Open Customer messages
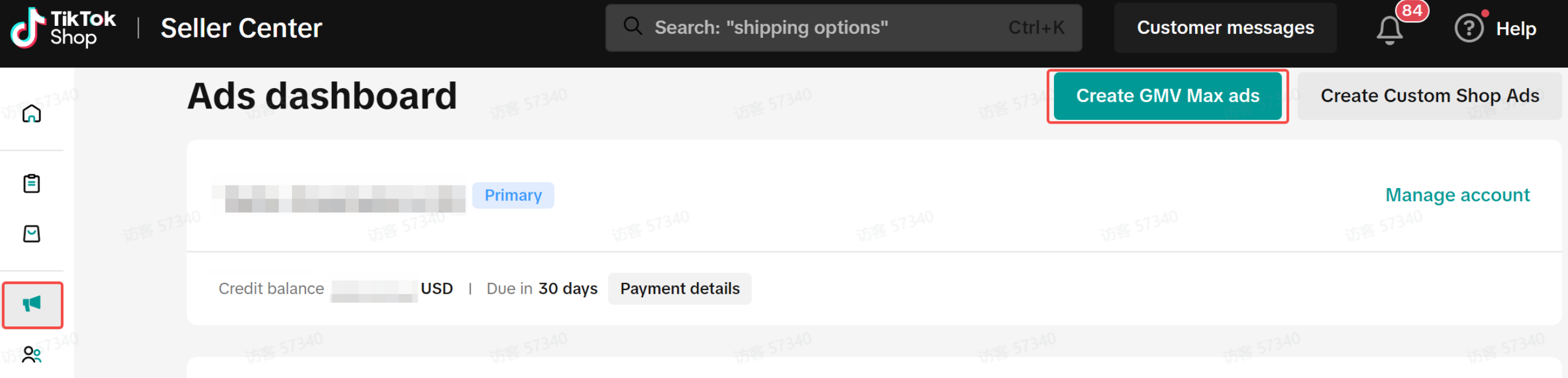Viewport: 1568px width, 378px height. [1225, 27]
